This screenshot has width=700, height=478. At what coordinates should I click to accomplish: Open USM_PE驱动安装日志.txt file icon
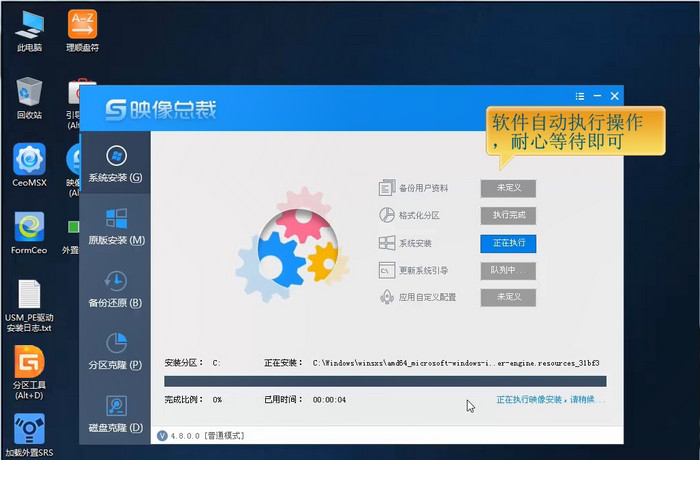[x=29, y=306]
